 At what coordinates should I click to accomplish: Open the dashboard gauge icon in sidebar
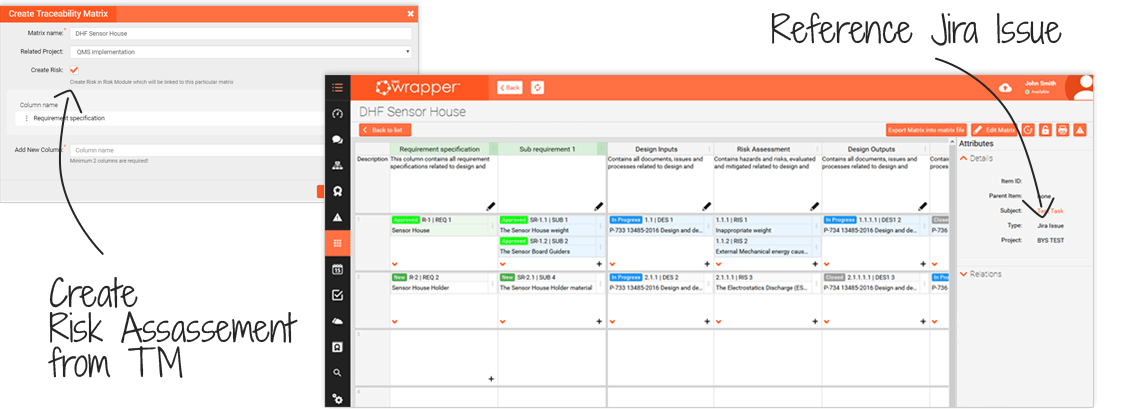click(x=337, y=114)
